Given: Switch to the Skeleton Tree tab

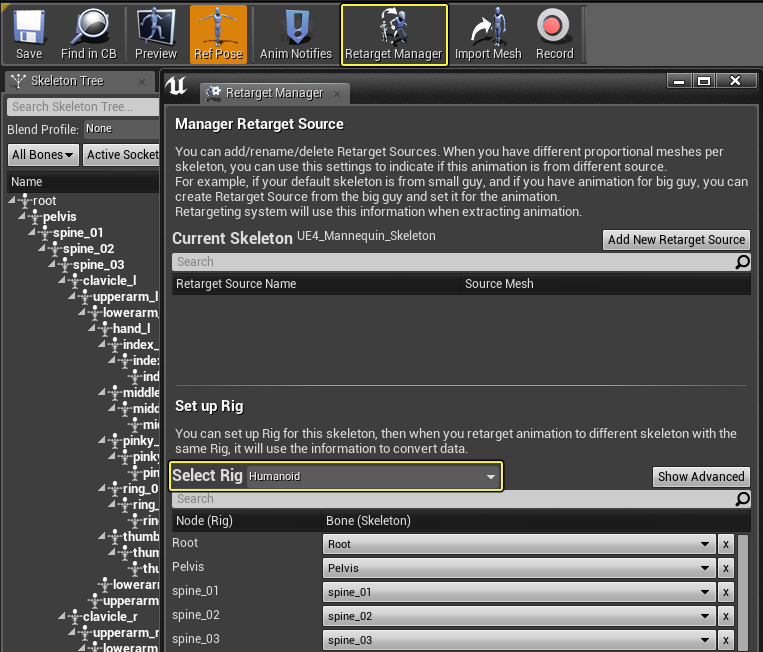Looking at the screenshot, I should pos(69,81).
